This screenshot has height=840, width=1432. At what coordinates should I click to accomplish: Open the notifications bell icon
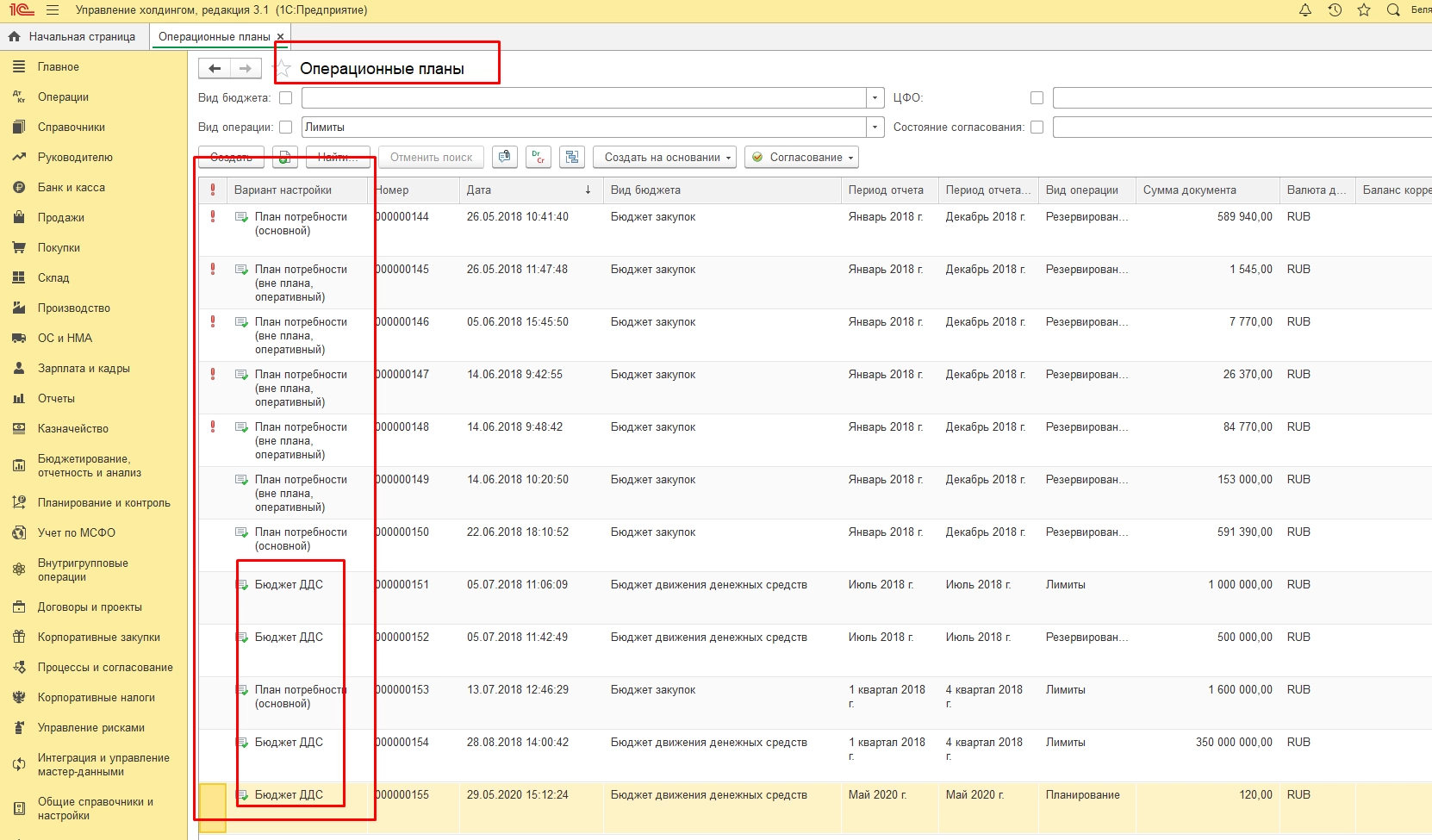(1305, 10)
